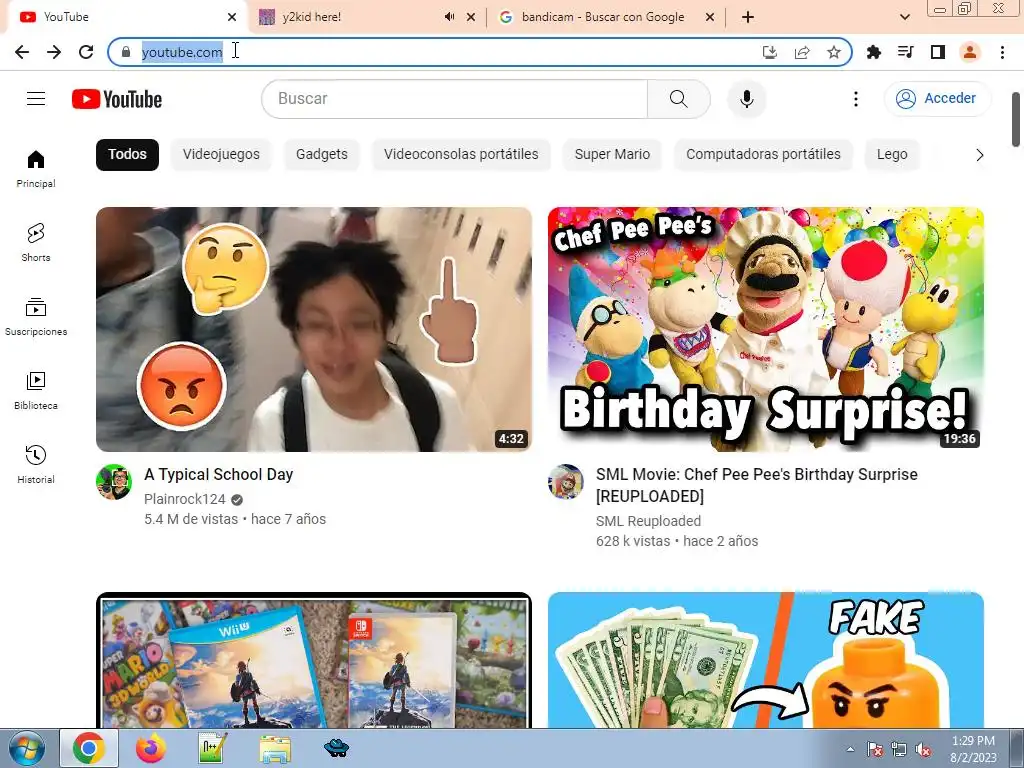Viewport: 1024px width, 768px height.
Task: Show next category chips arrow
Action: coord(979,155)
